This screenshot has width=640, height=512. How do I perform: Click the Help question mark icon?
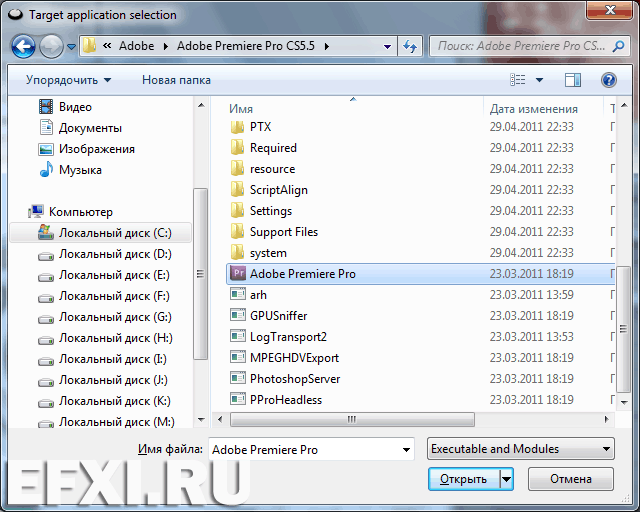[609, 80]
